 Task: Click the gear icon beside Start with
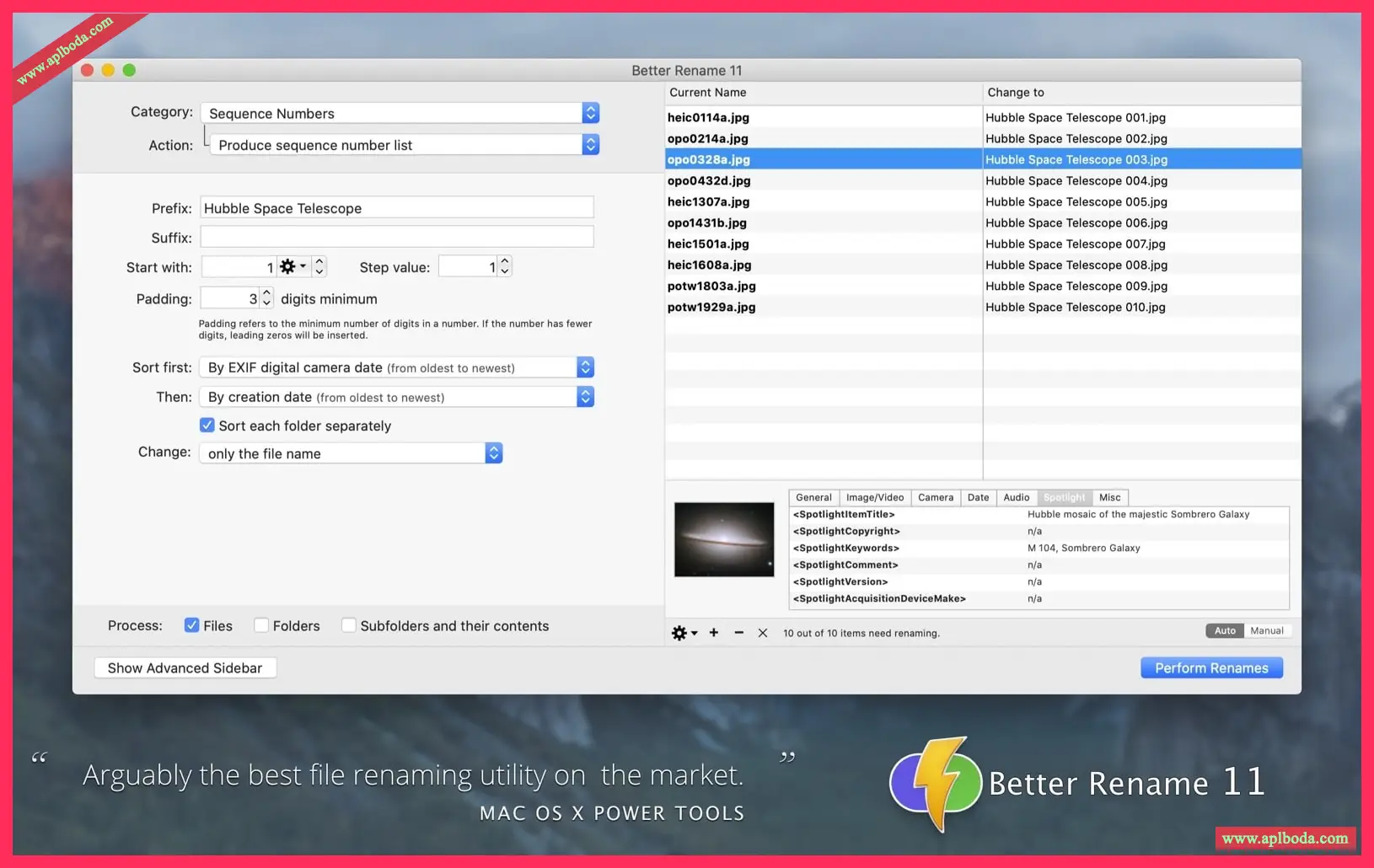292,267
